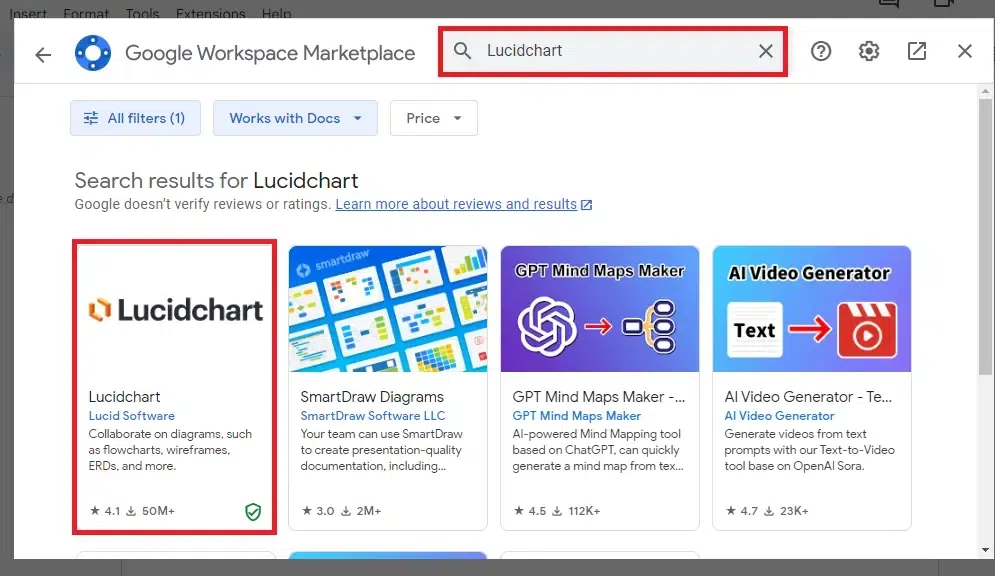Expand the Price dropdown
The width and height of the screenshot is (995, 576).
(x=433, y=118)
